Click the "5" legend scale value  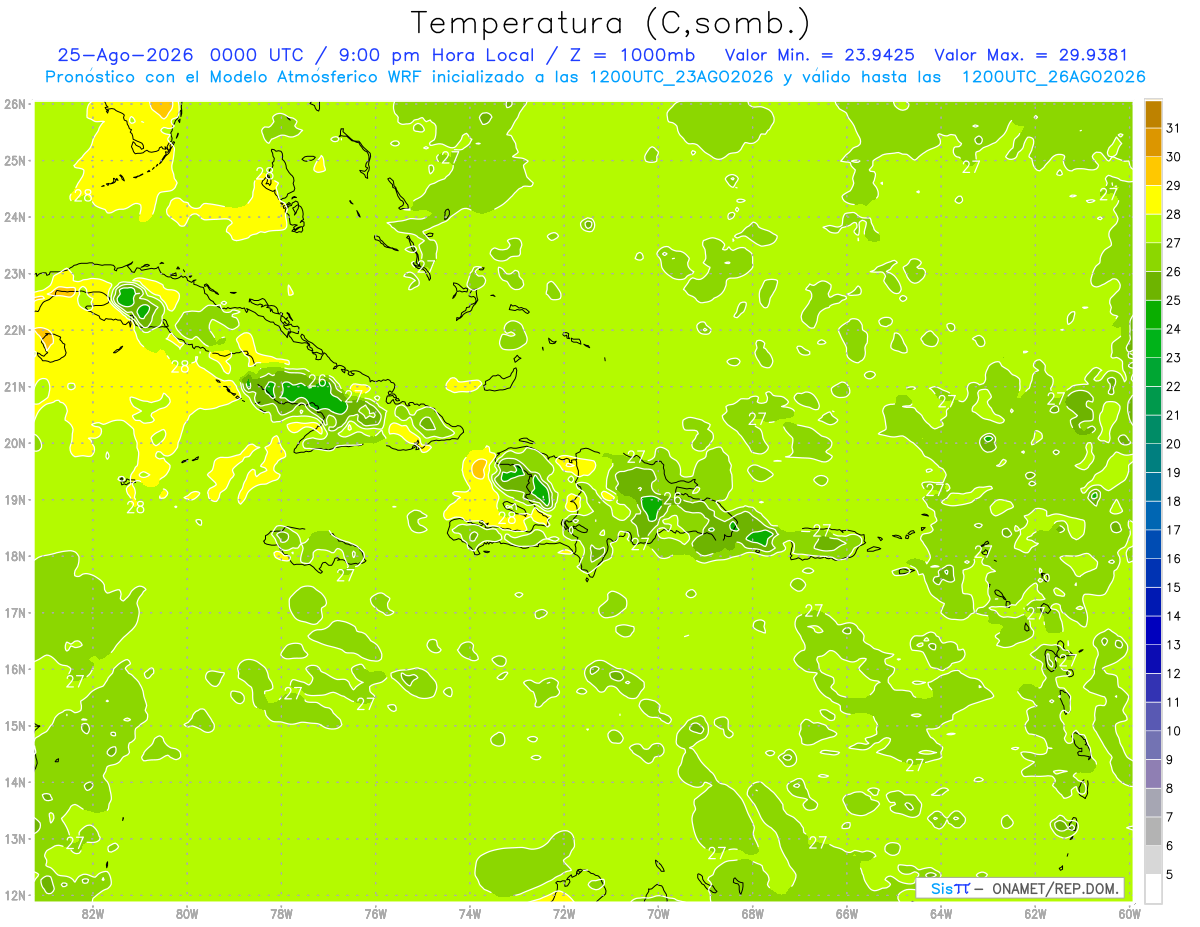1169,875
